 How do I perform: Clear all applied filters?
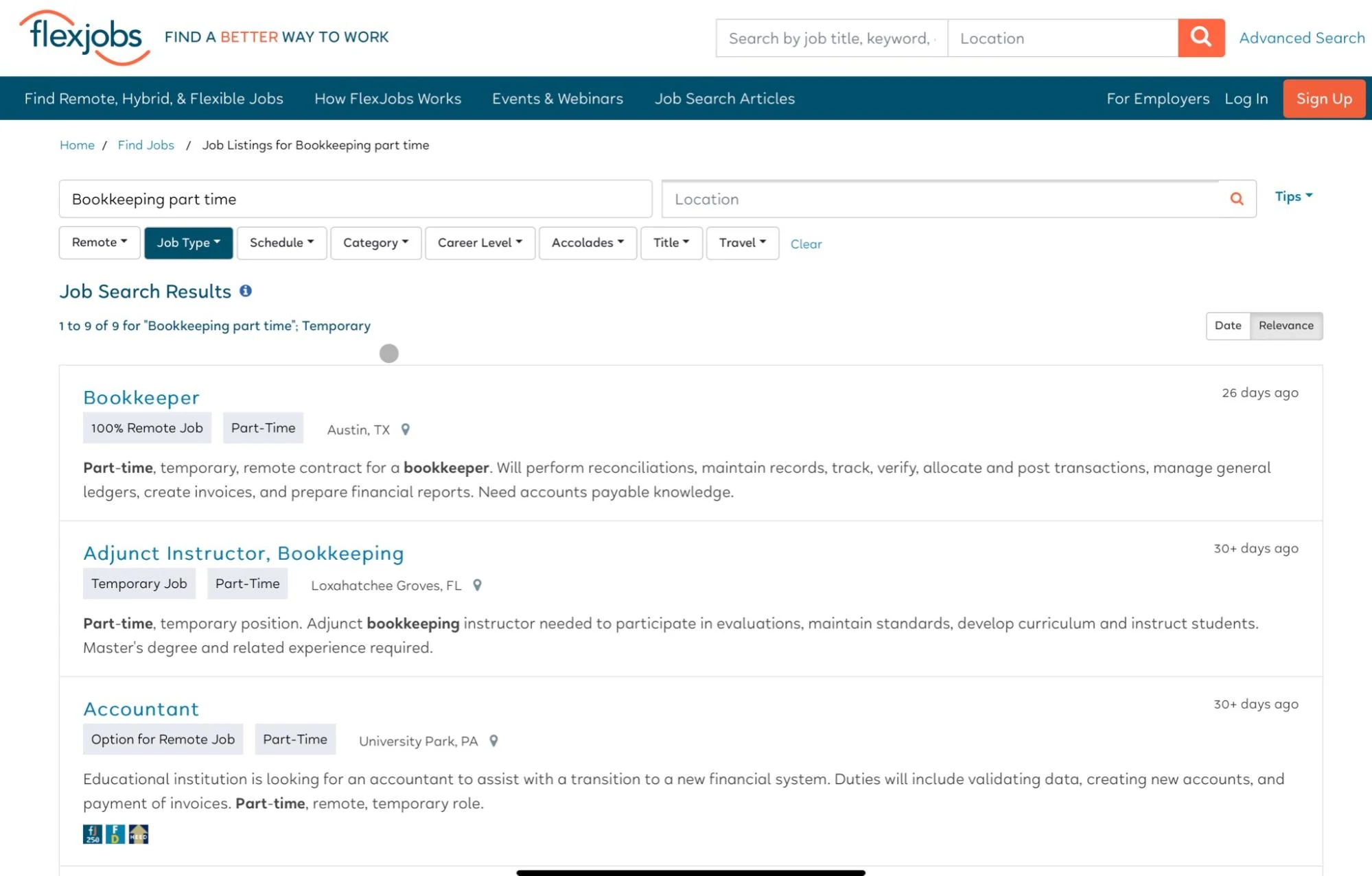click(x=805, y=244)
